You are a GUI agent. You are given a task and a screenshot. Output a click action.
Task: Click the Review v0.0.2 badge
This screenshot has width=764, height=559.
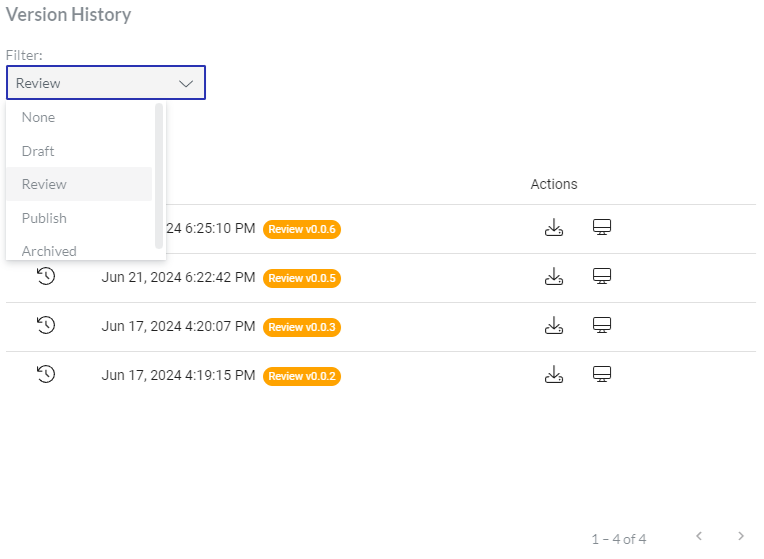tap(302, 376)
